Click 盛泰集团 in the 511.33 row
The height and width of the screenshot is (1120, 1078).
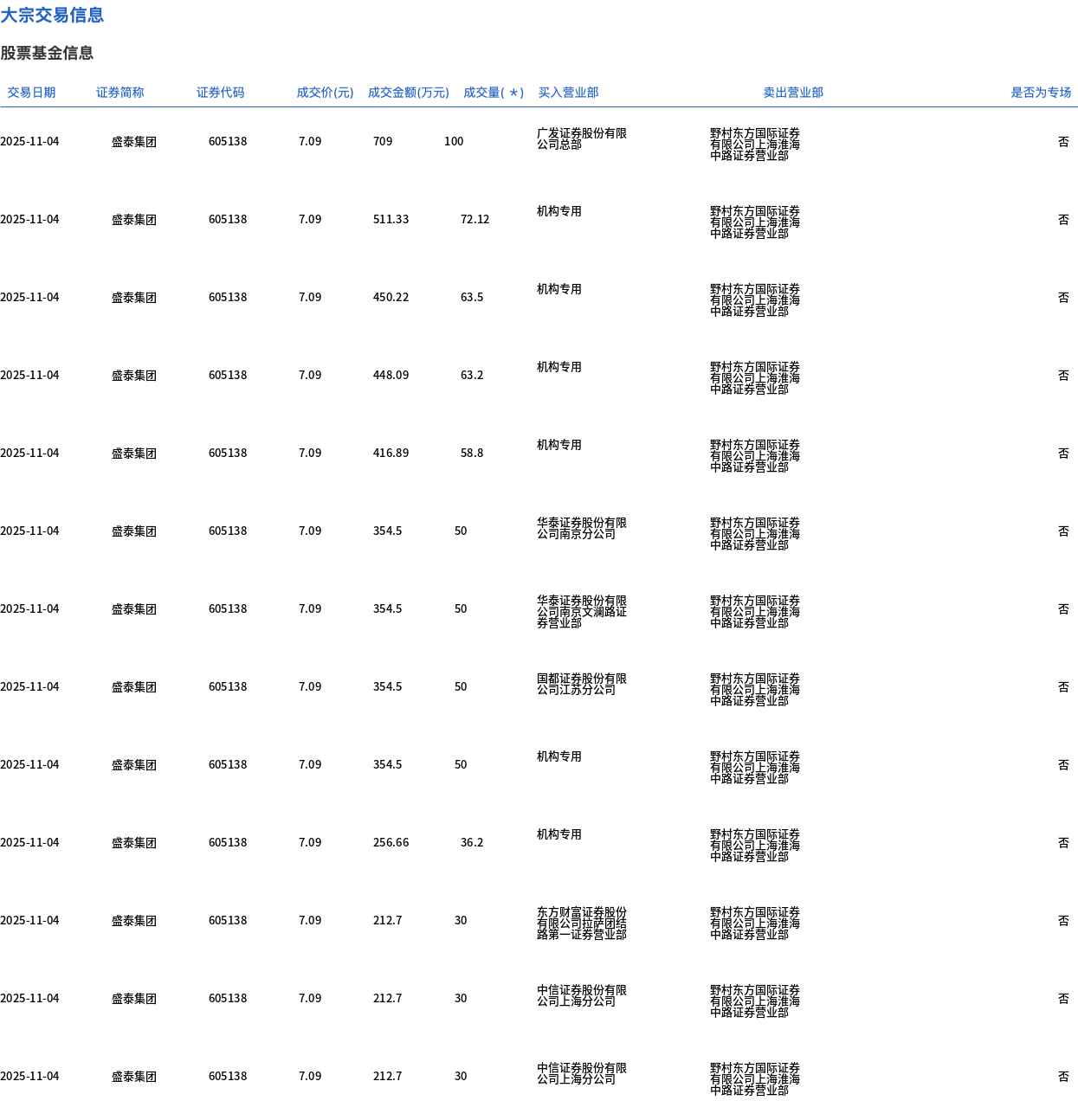point(134,220)
